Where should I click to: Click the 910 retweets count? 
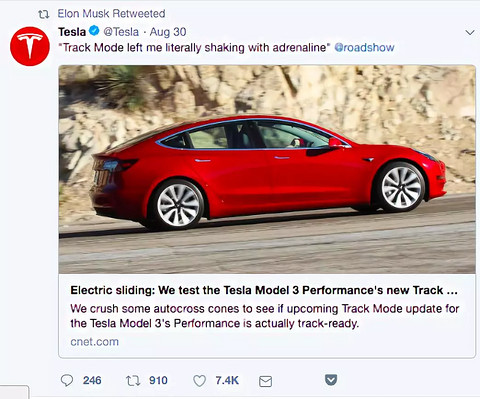coord(158,380)
